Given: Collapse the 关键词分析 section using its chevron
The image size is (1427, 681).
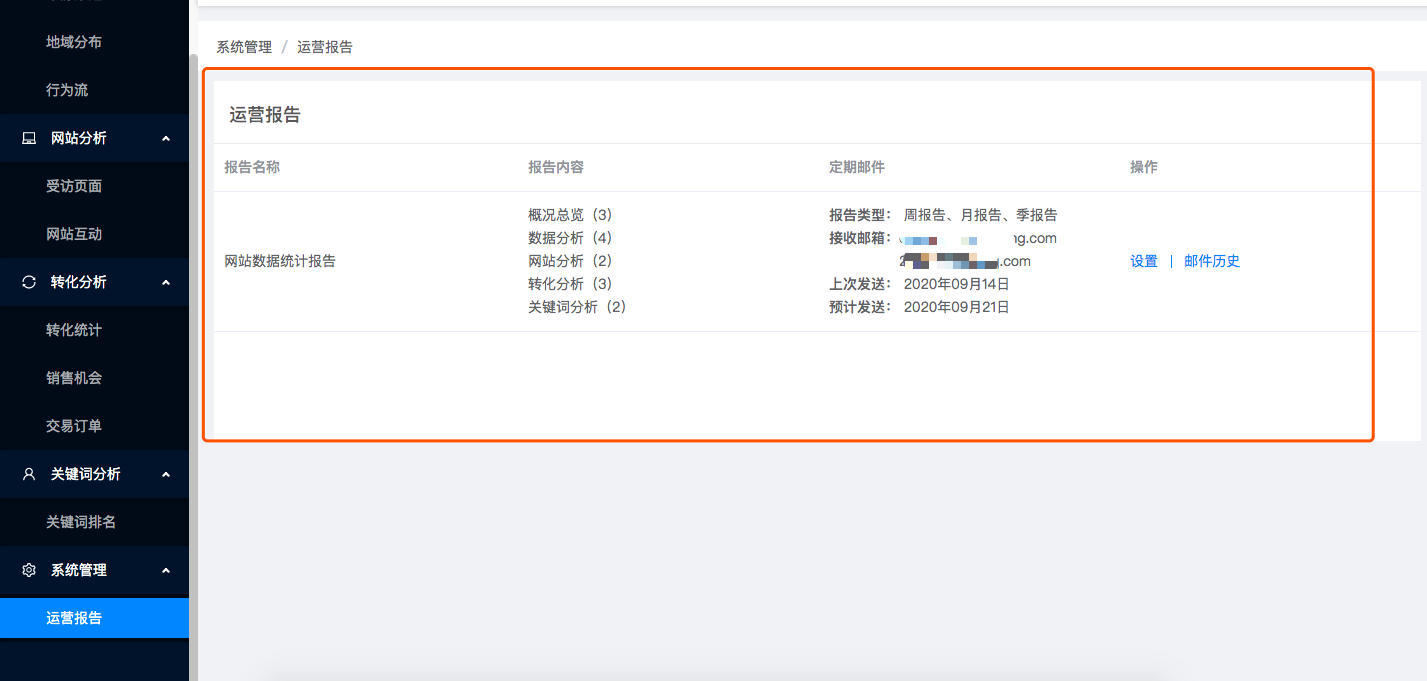Looking at the screenshot, I should coord(166,474).
